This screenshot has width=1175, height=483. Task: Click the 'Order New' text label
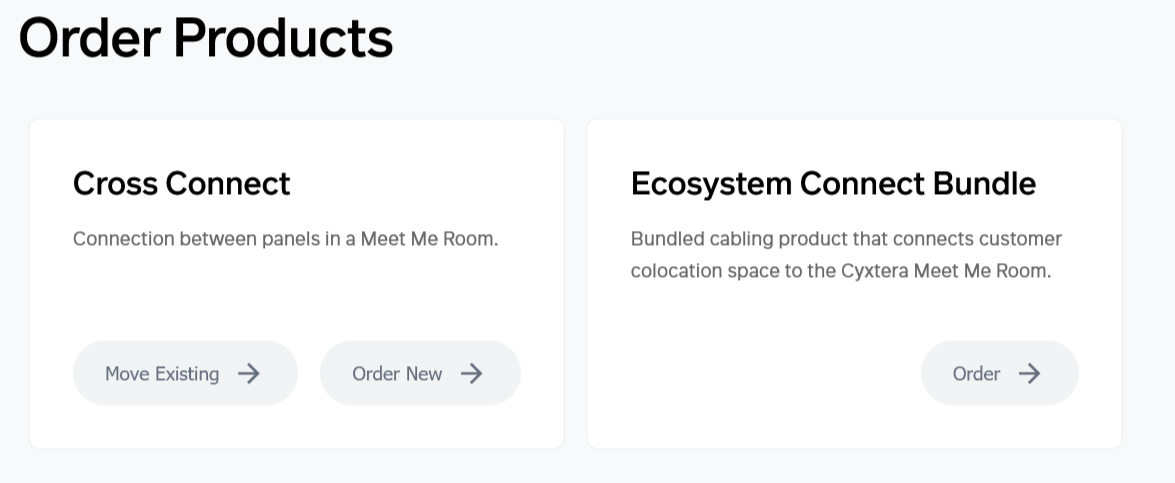click(397, 374)
